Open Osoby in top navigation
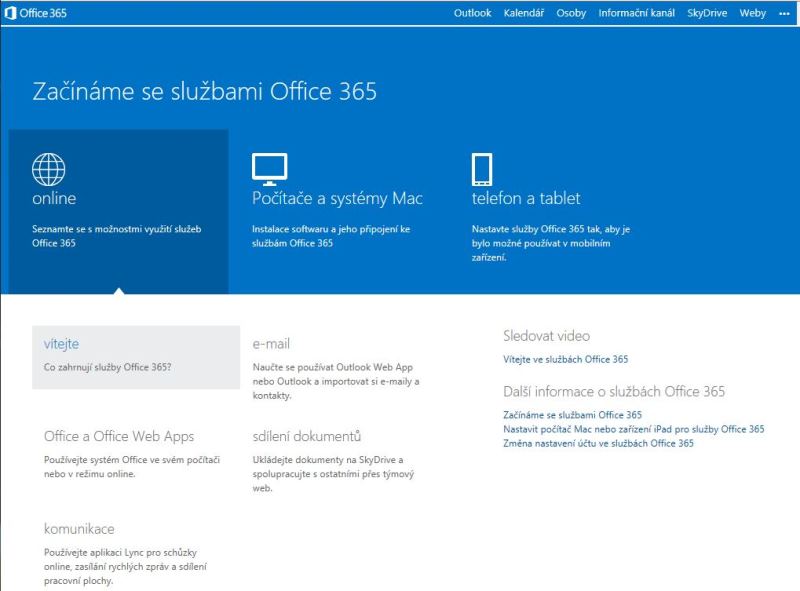800x591 pixels. coord(571,13)
